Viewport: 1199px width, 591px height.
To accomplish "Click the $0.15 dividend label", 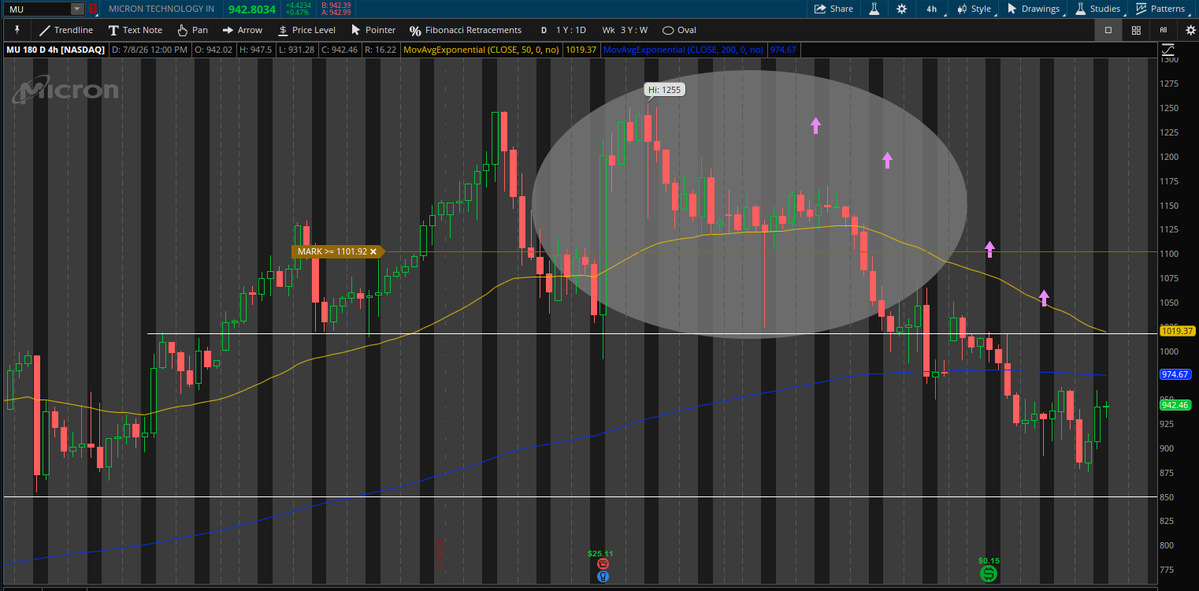I will pyautogui.click(x=989, y=560).
